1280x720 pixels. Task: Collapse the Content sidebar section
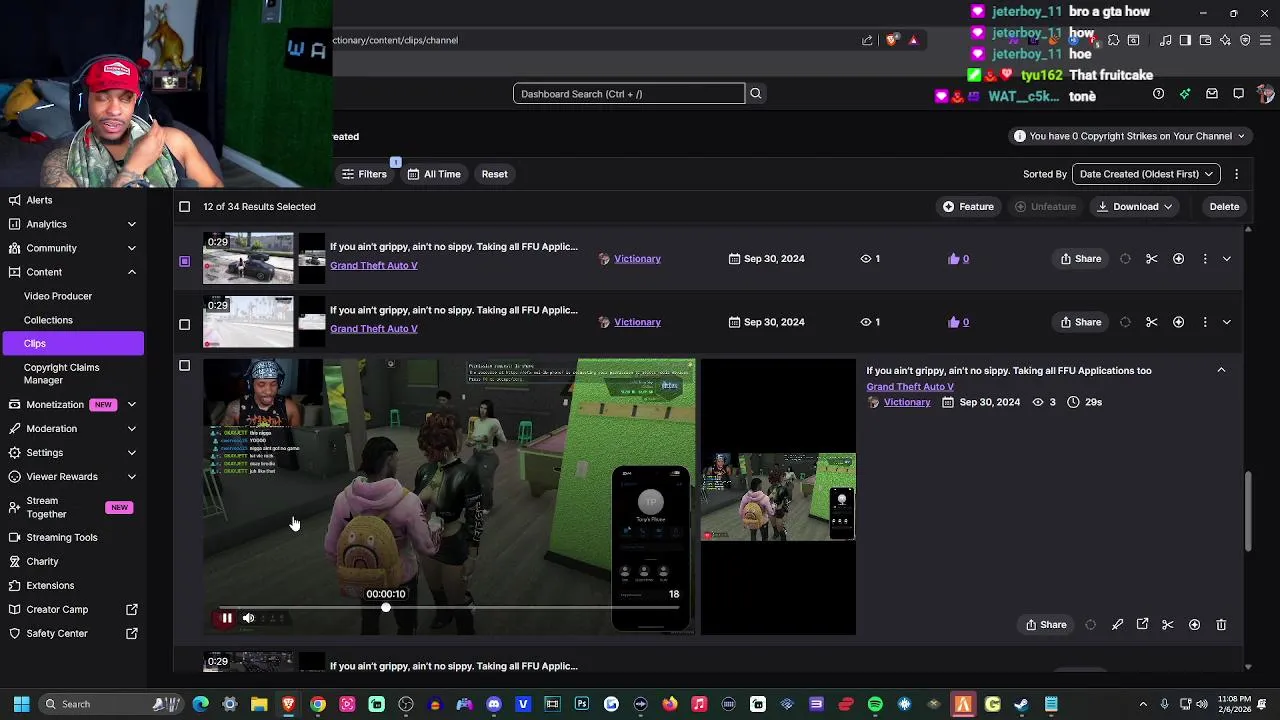point(131,272)
